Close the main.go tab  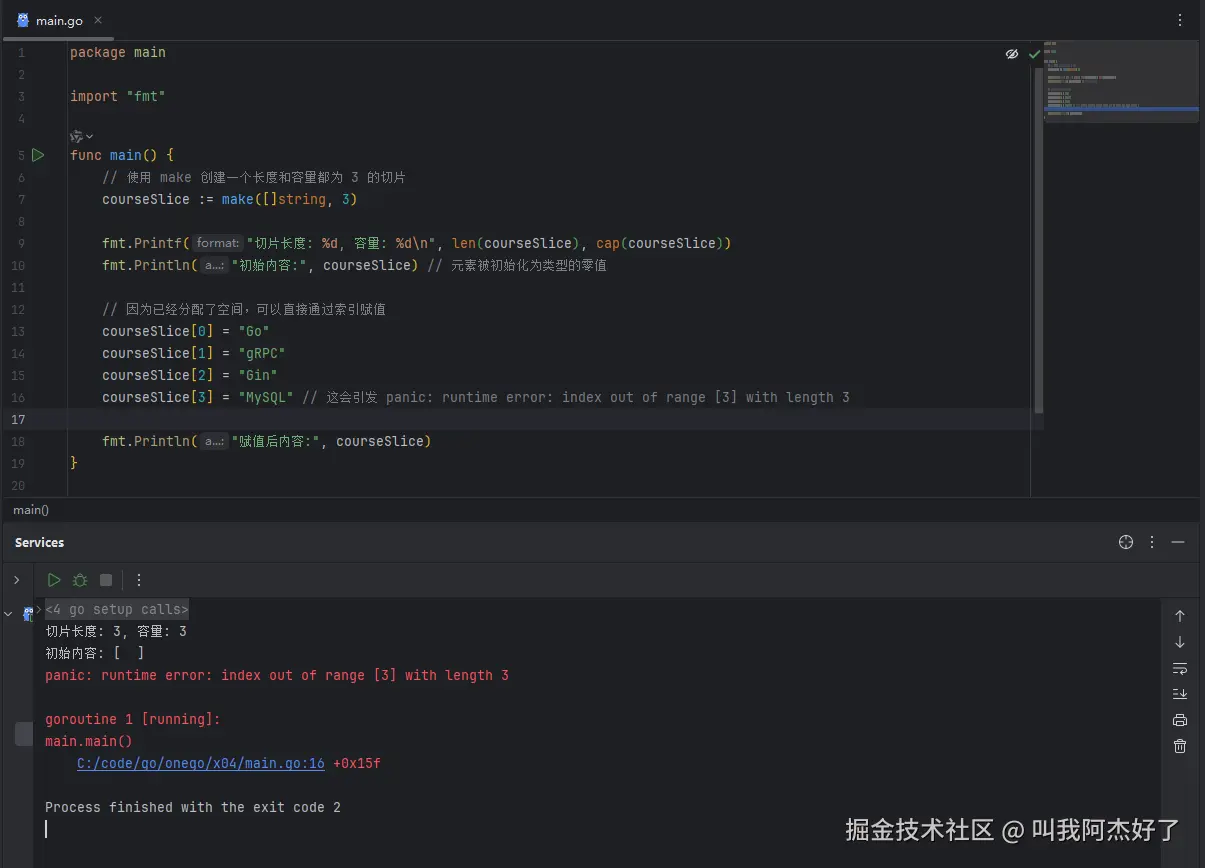pyautogui.click(x=97, y=21)
